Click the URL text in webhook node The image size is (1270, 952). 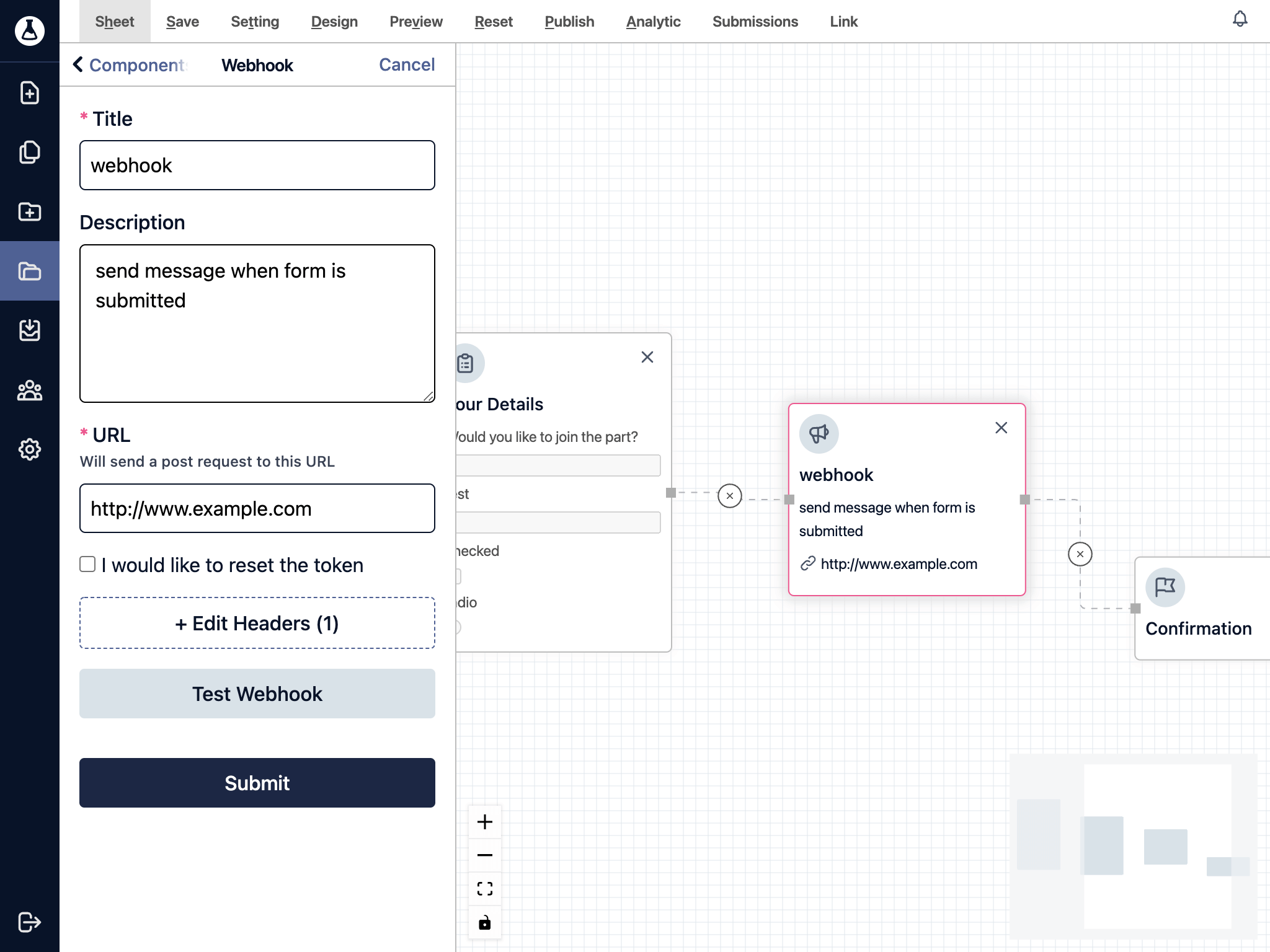[x=899, y=564]
